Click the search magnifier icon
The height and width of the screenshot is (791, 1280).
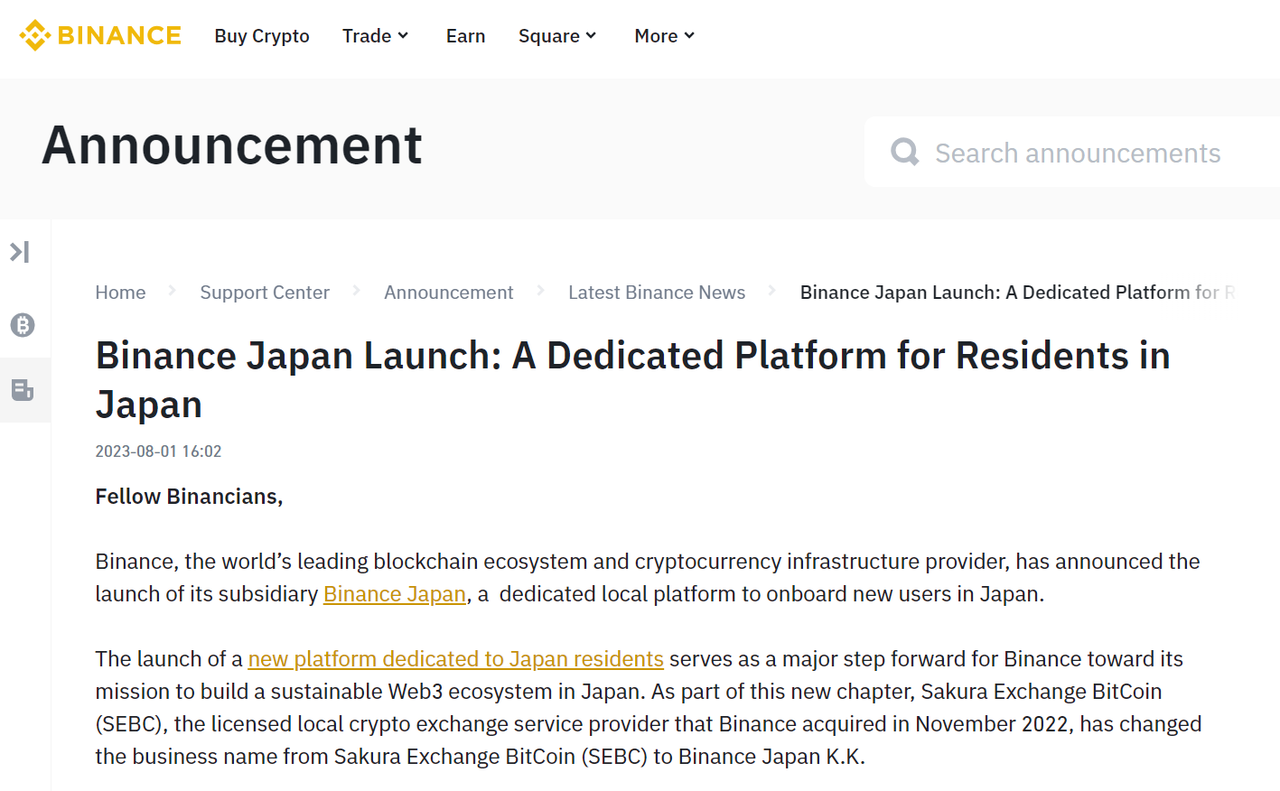[905, 153]
